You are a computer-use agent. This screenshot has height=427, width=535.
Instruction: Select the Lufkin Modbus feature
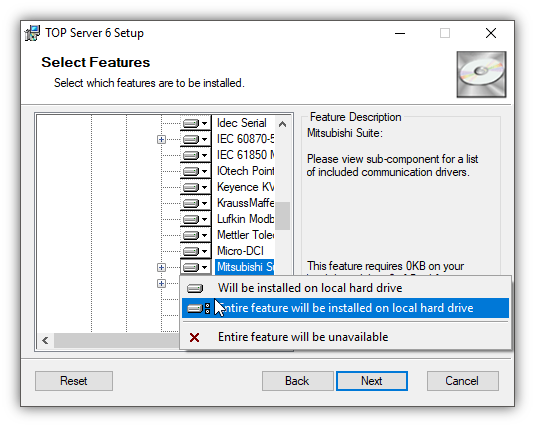click(x=245, y=219)
